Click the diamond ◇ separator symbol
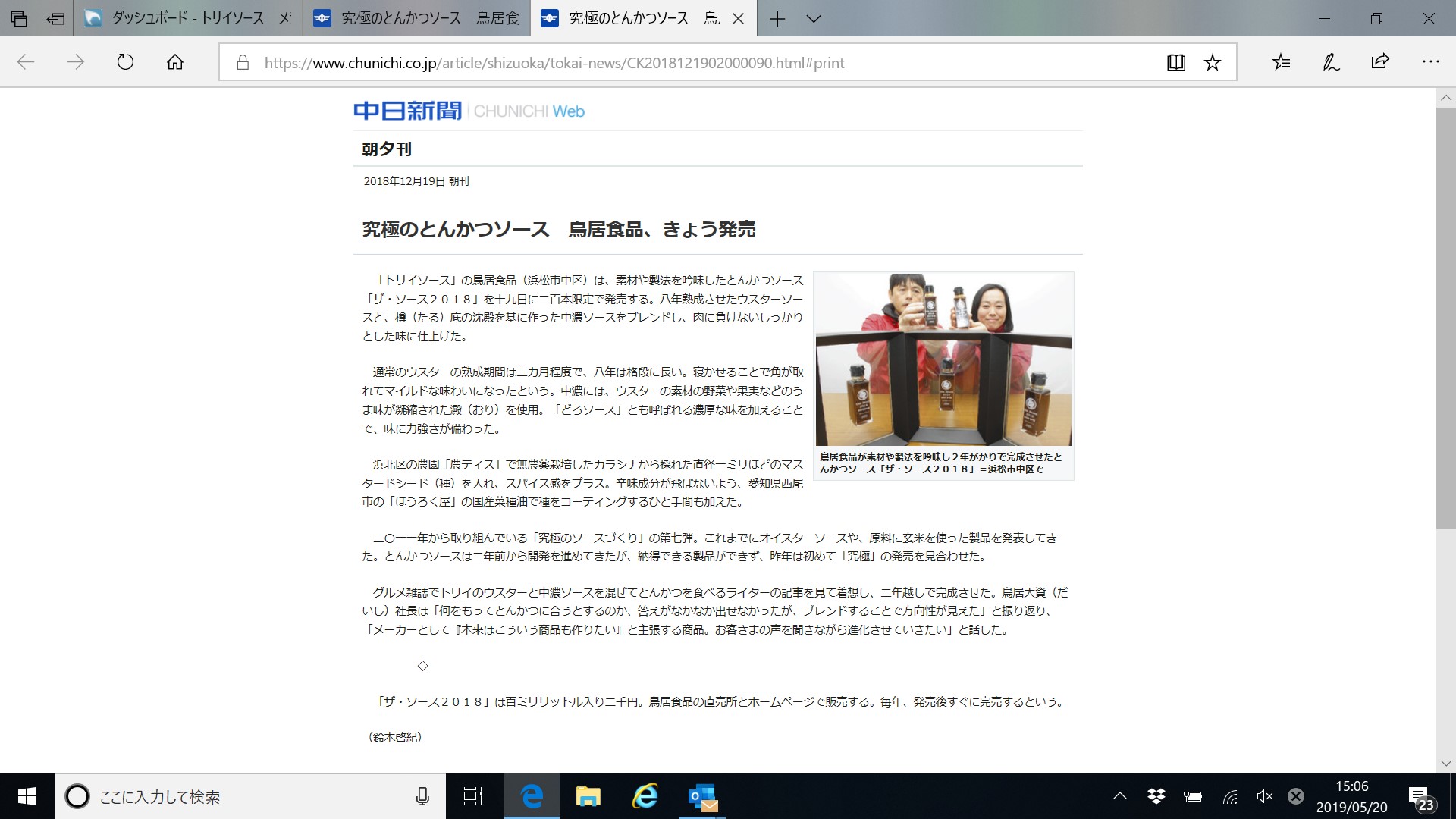 [422, 666]
